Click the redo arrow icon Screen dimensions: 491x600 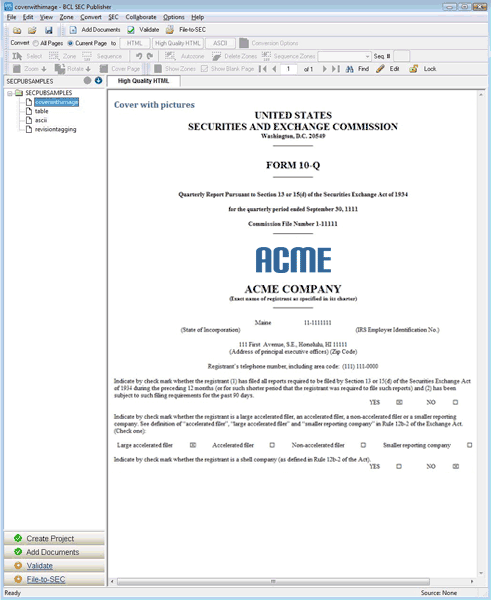tap(150, 56)
